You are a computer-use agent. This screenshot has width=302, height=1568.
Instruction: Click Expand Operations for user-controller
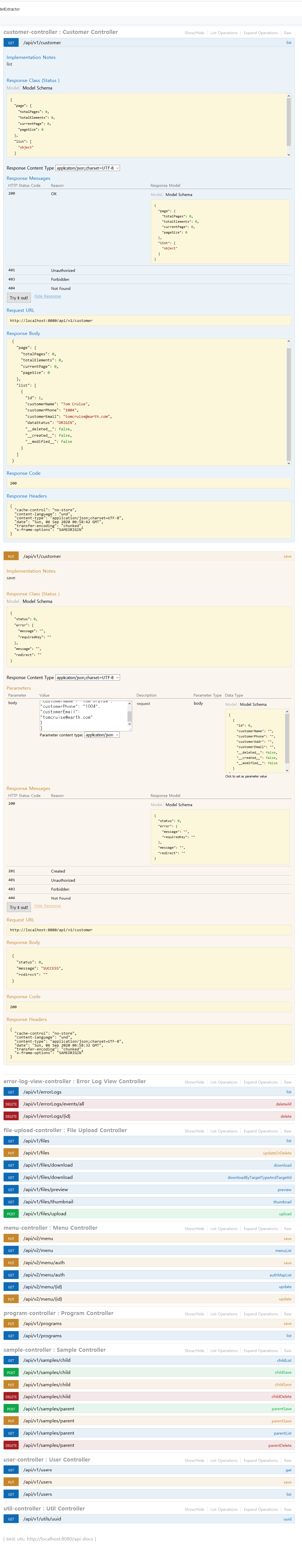tap(261, 1460)
